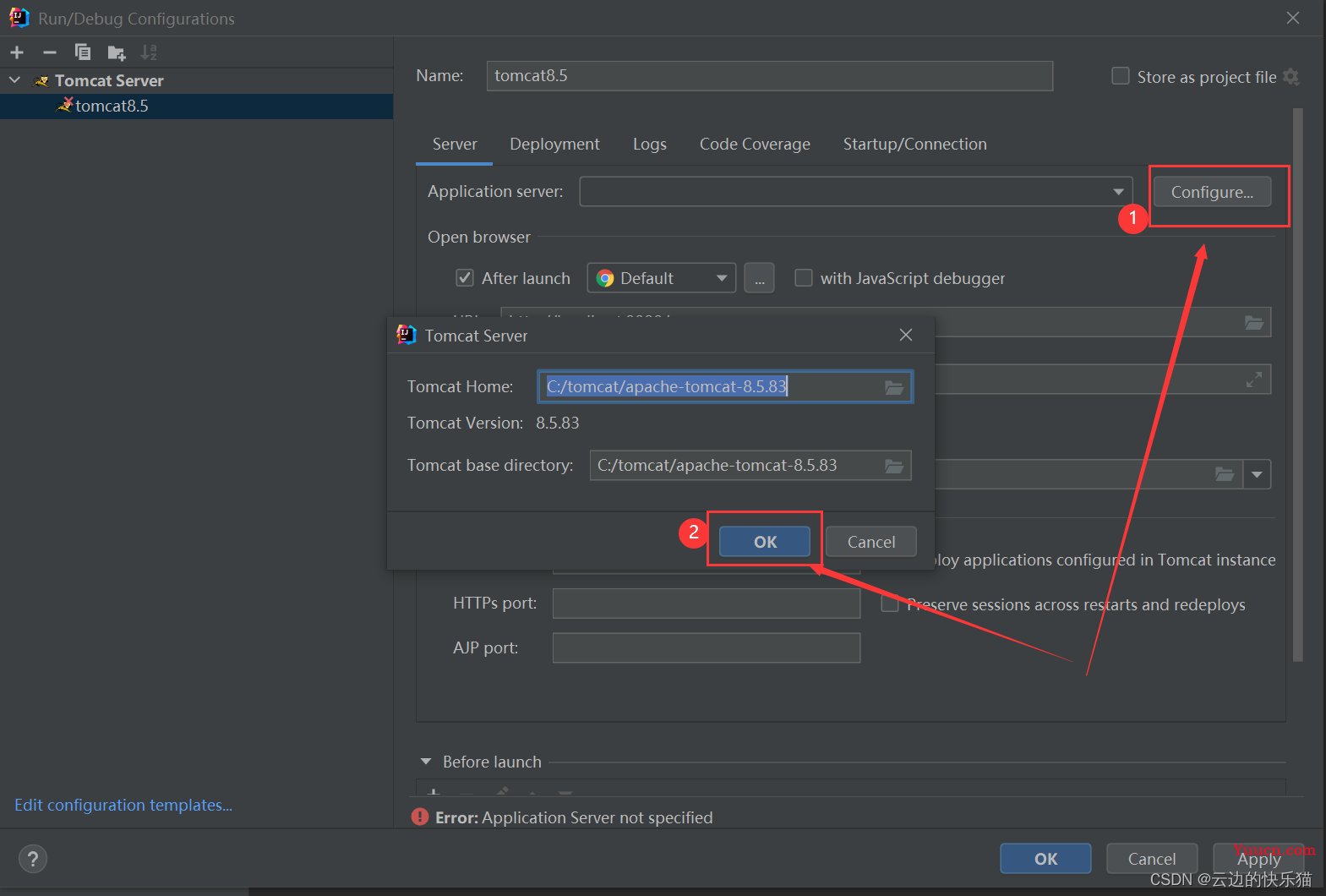Add a new run configuration
The height and width of the screenshot is (896, 1326).
click(17, 52)
